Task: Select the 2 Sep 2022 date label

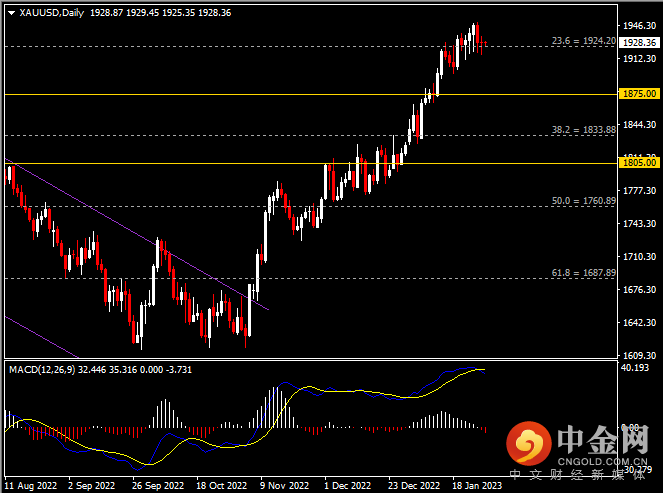Action: pos(91,485)
